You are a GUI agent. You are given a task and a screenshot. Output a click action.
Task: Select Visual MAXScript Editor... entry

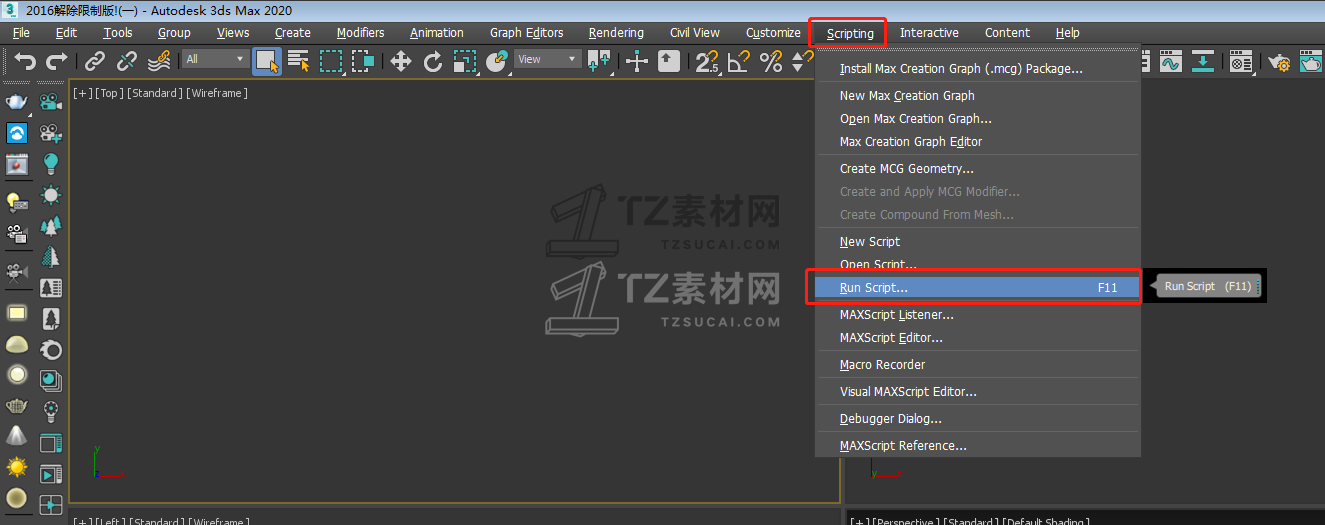pos(908,392)
